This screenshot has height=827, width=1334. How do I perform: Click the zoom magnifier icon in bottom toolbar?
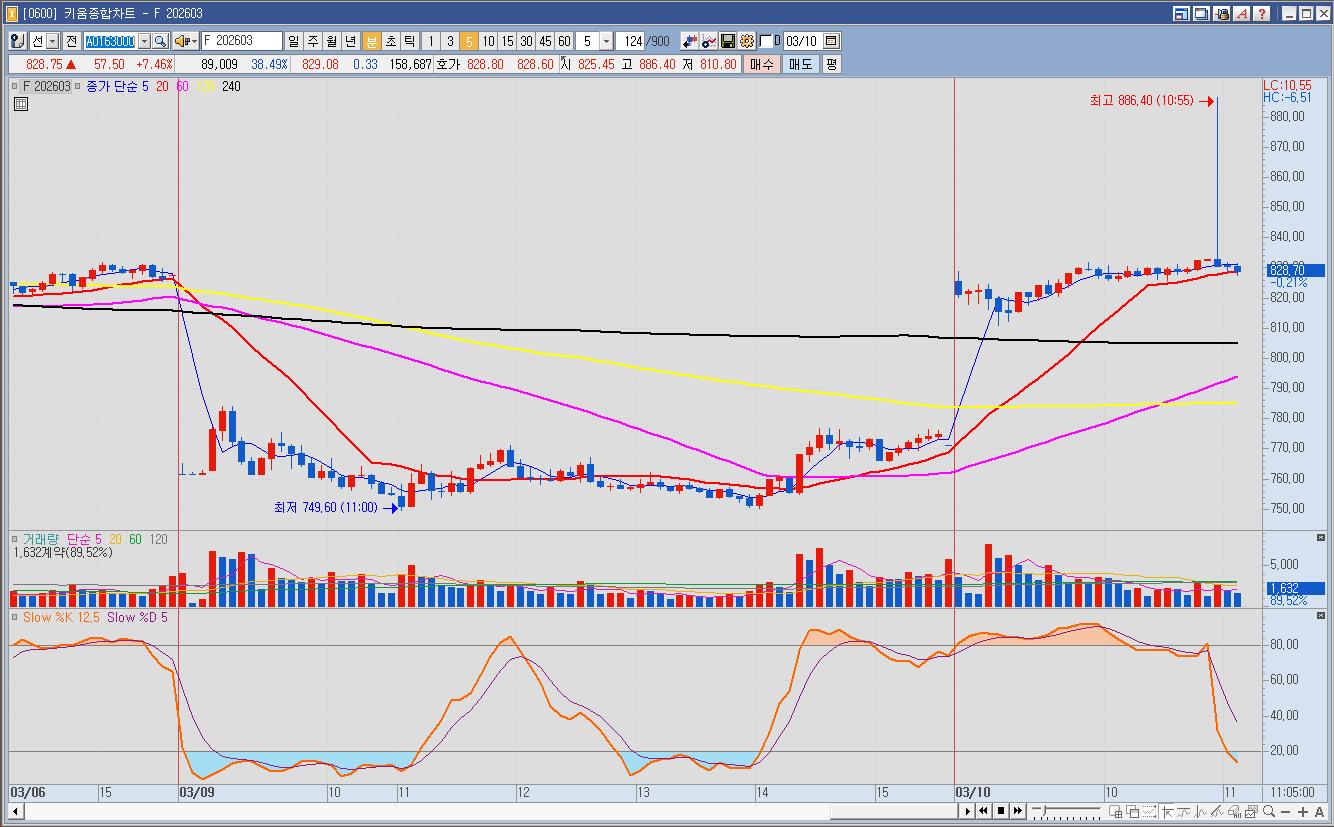click(1269, 811)
